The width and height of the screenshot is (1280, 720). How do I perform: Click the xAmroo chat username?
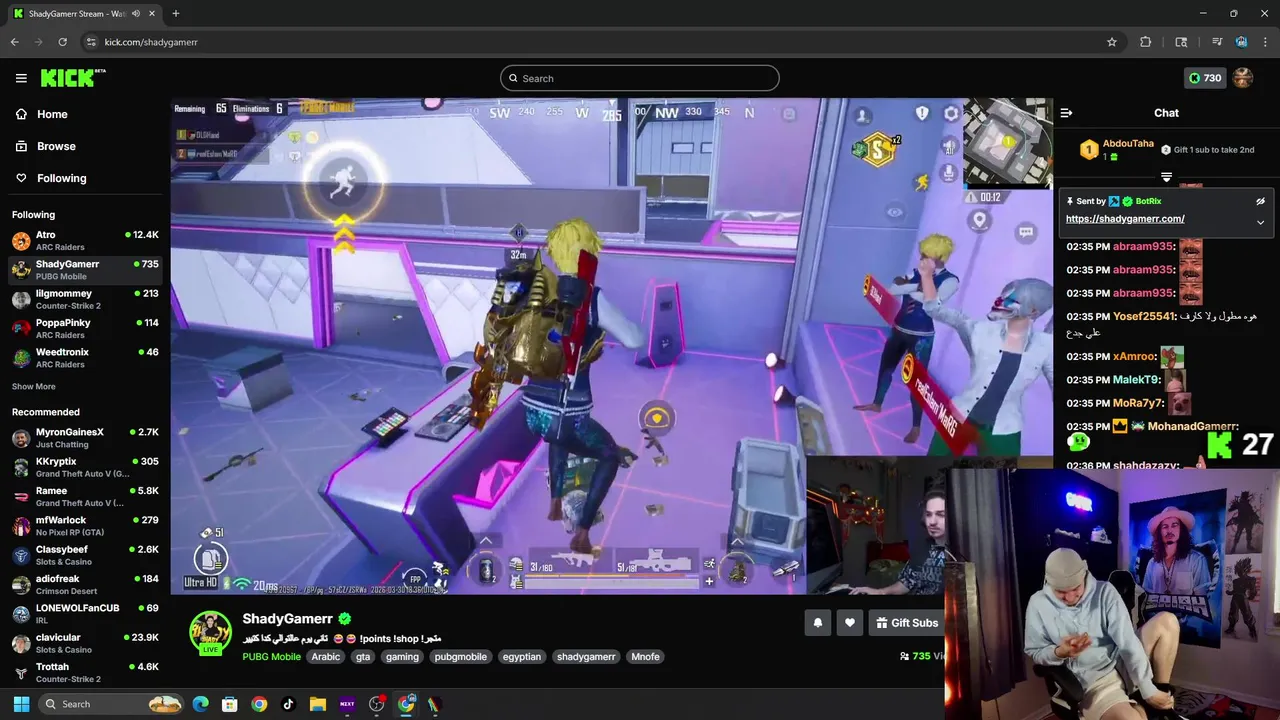[x=1135, y=356]
